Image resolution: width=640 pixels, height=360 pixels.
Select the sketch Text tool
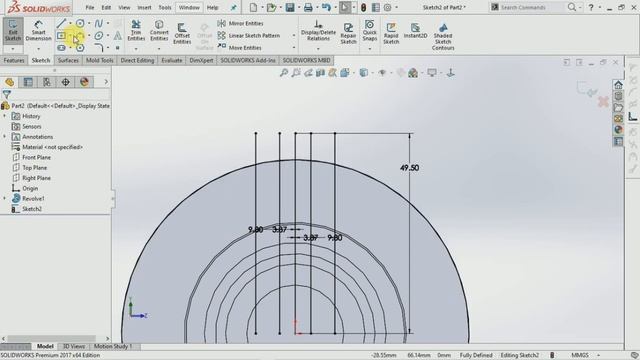tap(118, 36)
